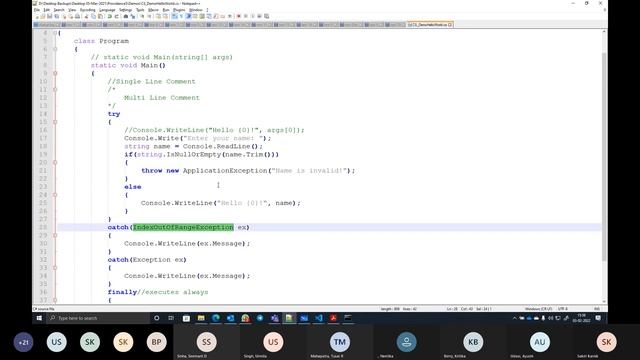The width and height of the screenshot is (640, 360).
Task: Open the File menu
Action: (37, 10)
